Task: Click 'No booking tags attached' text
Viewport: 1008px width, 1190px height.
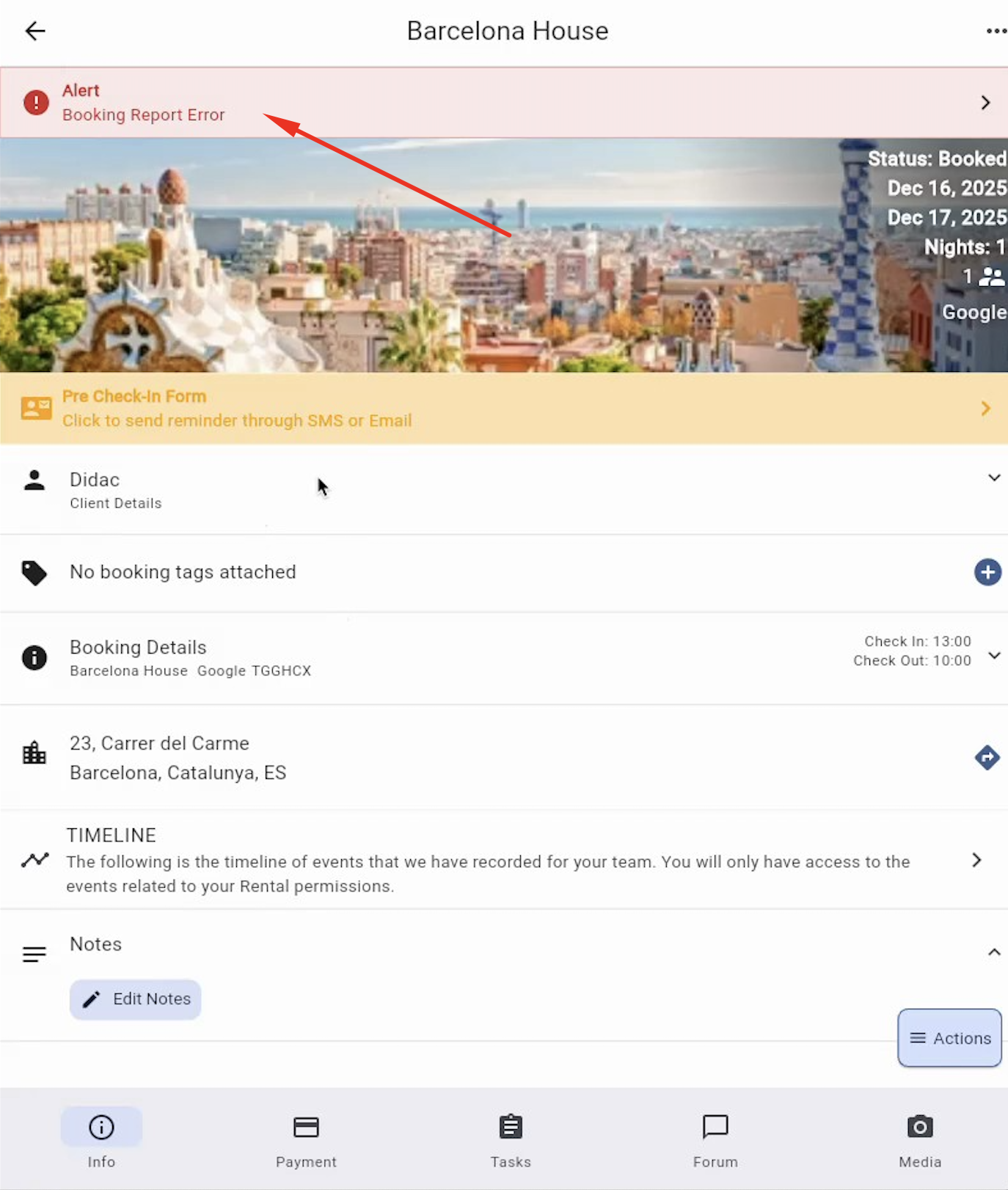Action: pyautogui.click(x=183, y=572)
